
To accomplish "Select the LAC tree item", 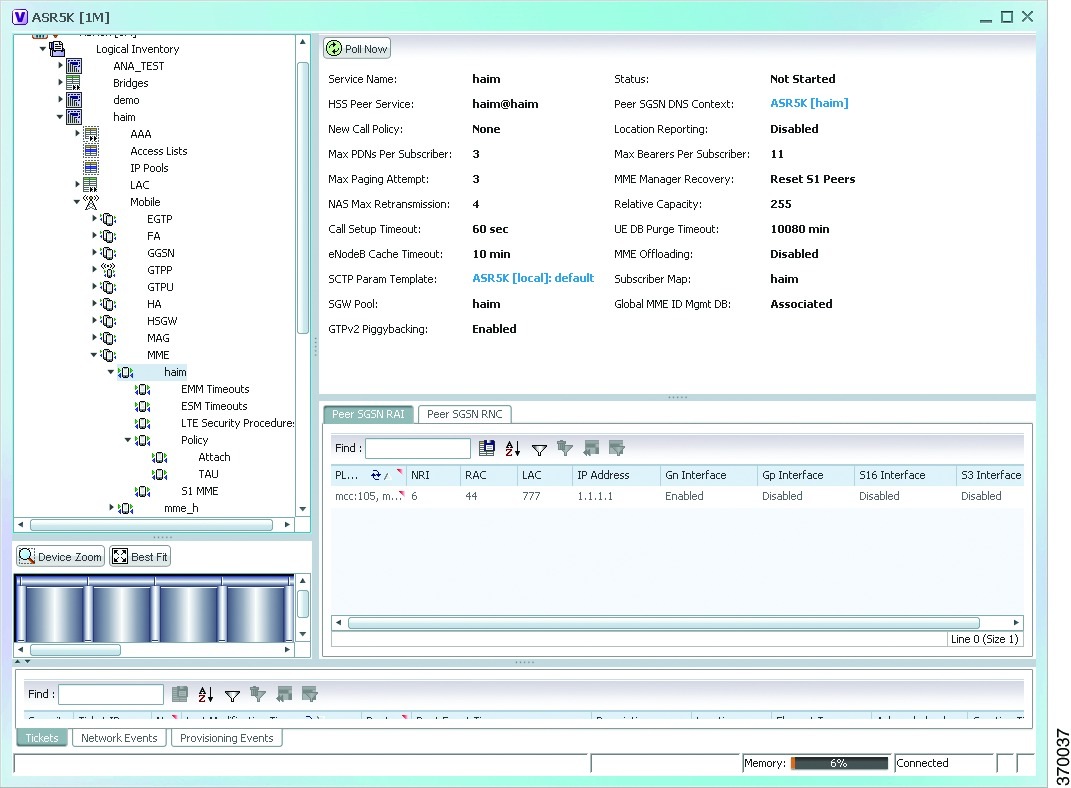I will pos(139,185).
